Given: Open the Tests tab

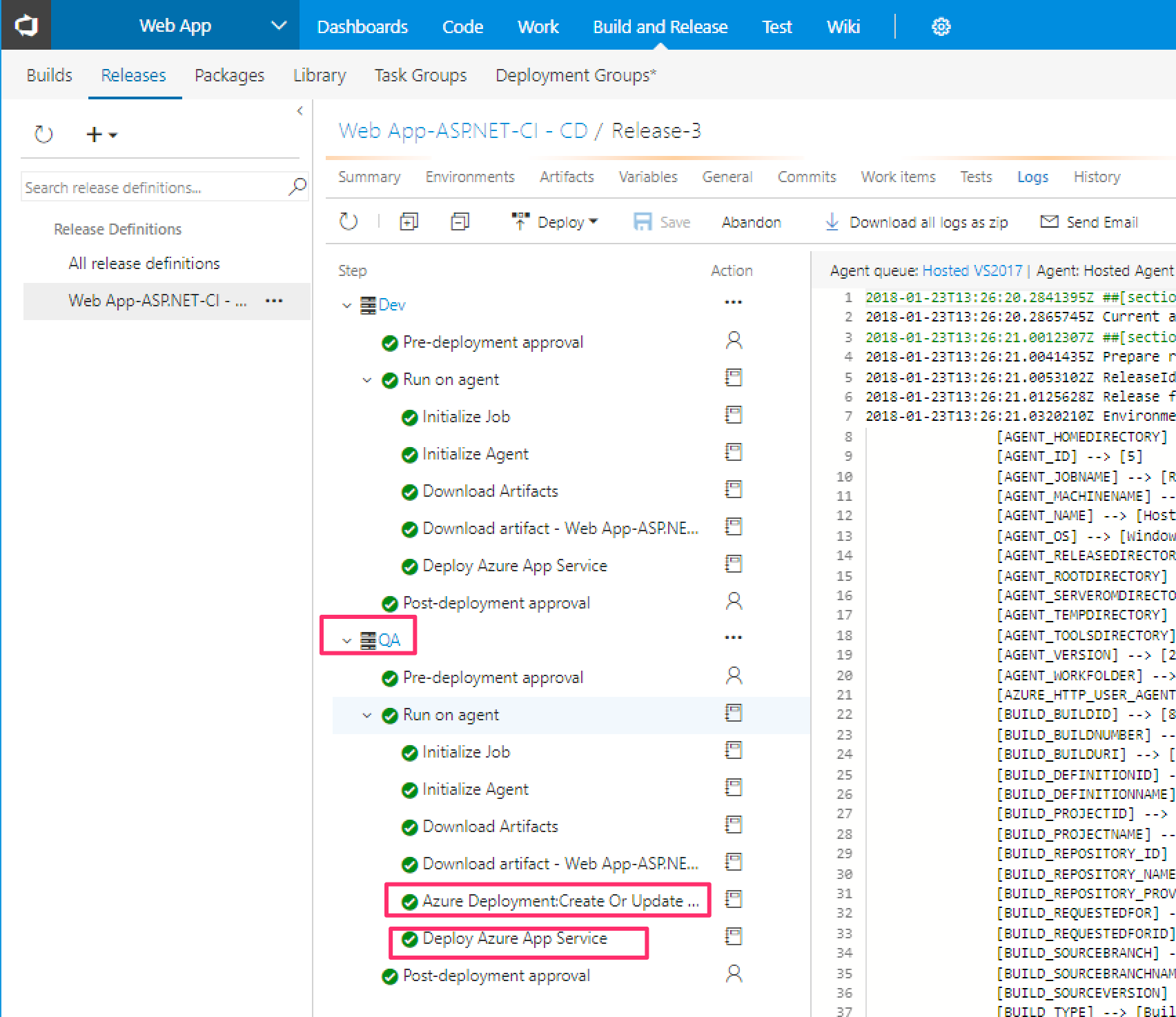Looking at the screenshot, I should 976,177.
